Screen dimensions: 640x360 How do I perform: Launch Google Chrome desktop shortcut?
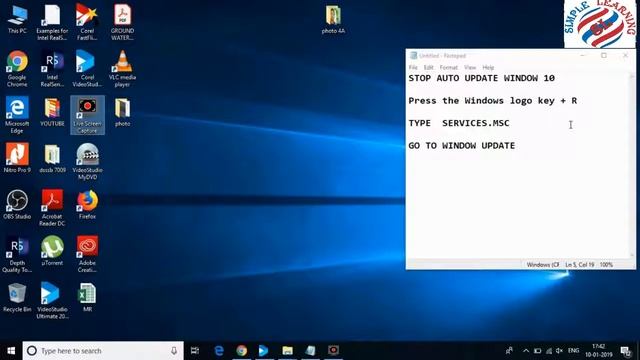17,69
